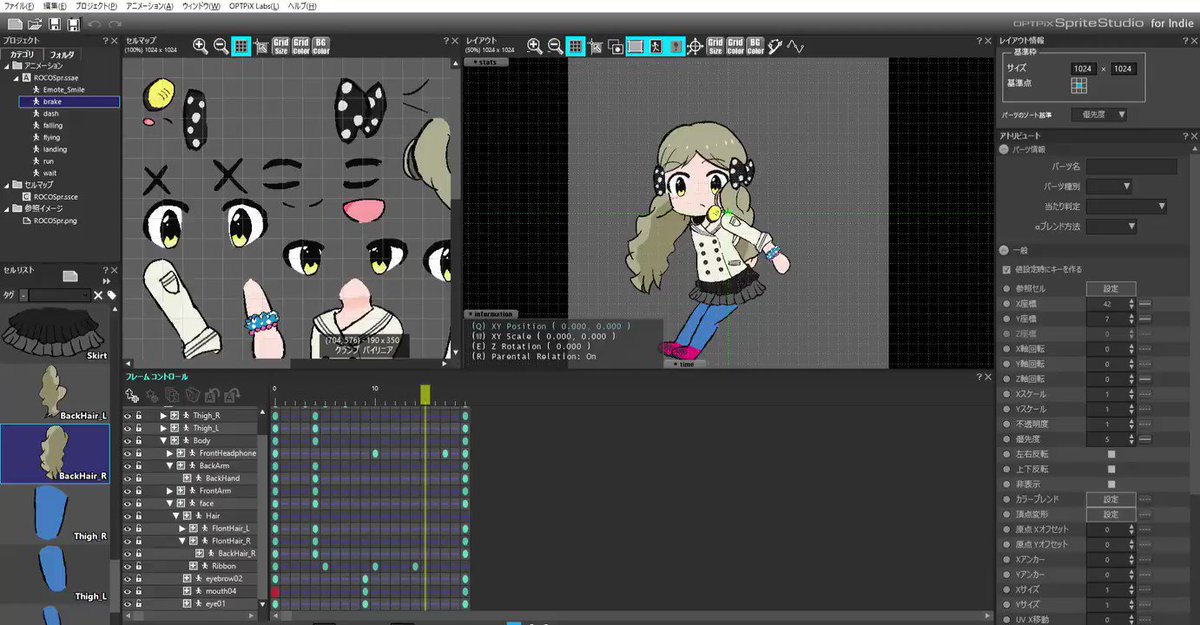Viewport: 1200px width, 625px height.
Task: Lock the Body part in the frame control
Action: pyautogui.click(x=137, y=440)
